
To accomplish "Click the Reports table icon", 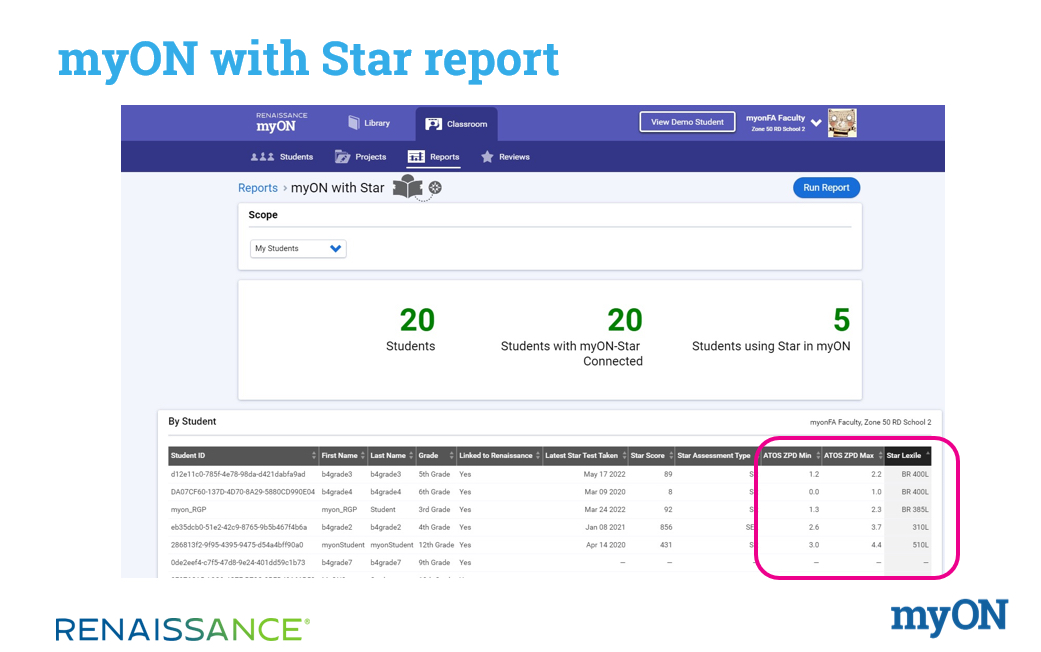I will (416, 157).
